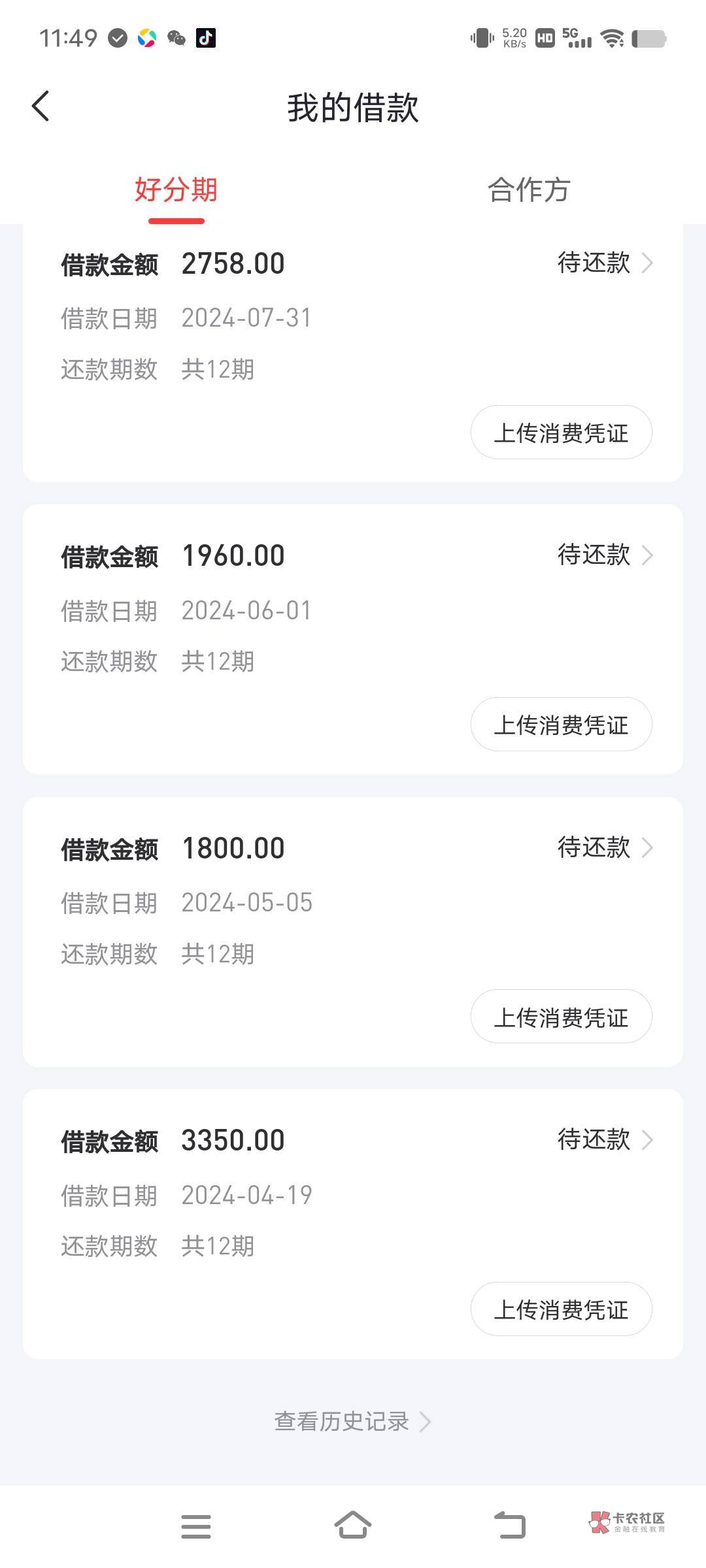This screenshot has height=1568, width=706.
Task: Expand 待还款 details for the 2758.00 loan
Action: point(604,263)
